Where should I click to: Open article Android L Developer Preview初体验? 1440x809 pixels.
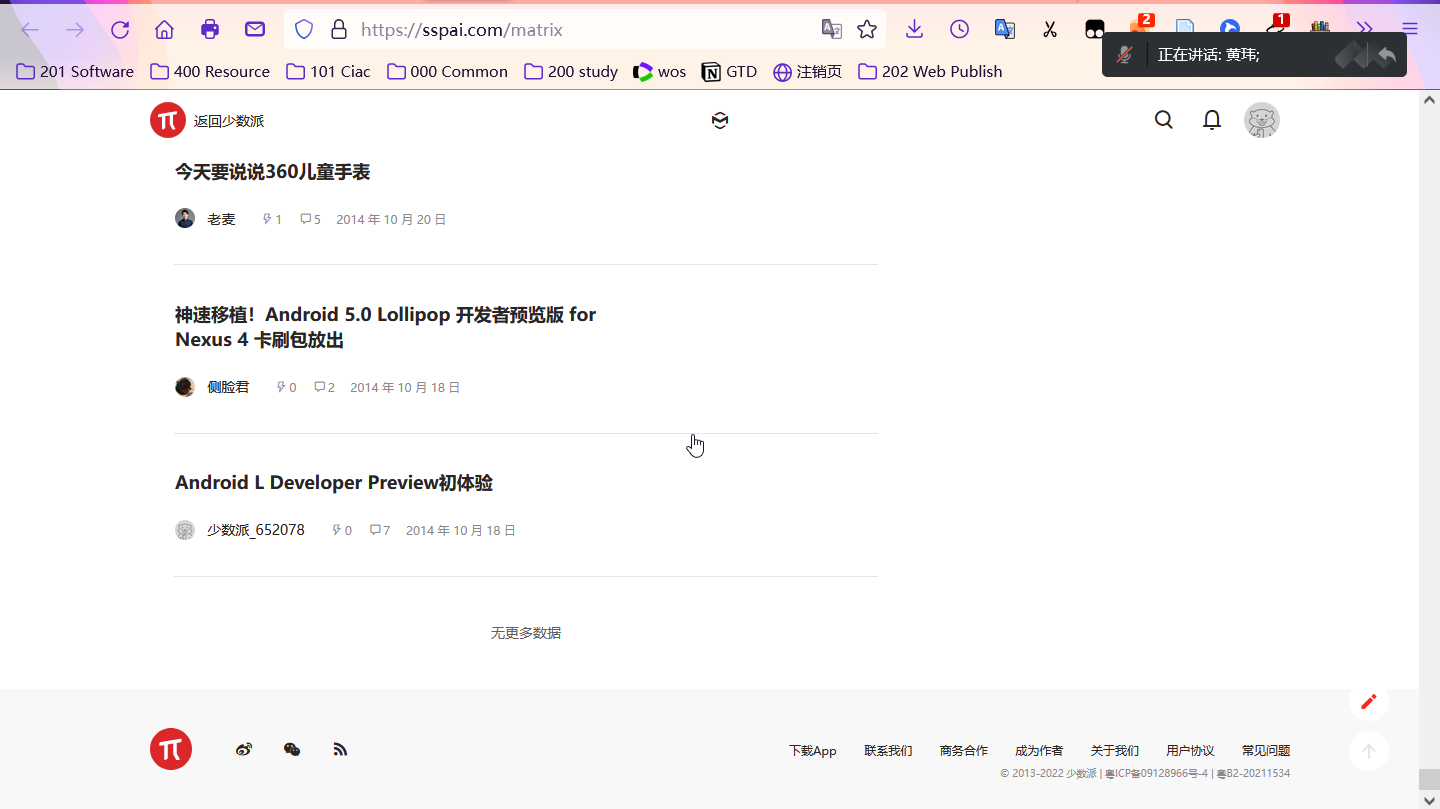pyautogui.click(x=334, y=482)
